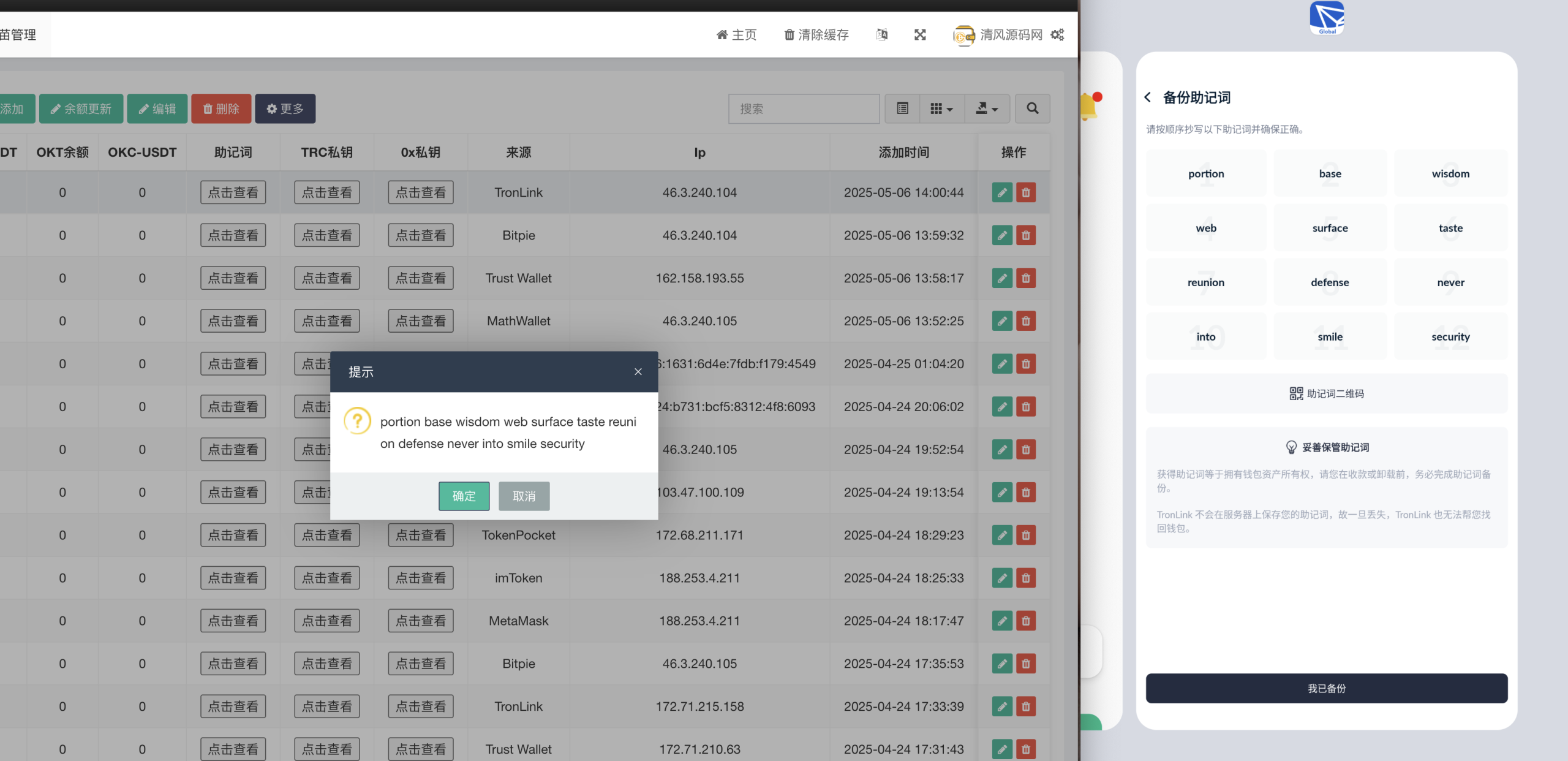This screenshot has width=1568, height=761.
Task: Expand the columns grid dropdown
Action: (x=941, y=108)
